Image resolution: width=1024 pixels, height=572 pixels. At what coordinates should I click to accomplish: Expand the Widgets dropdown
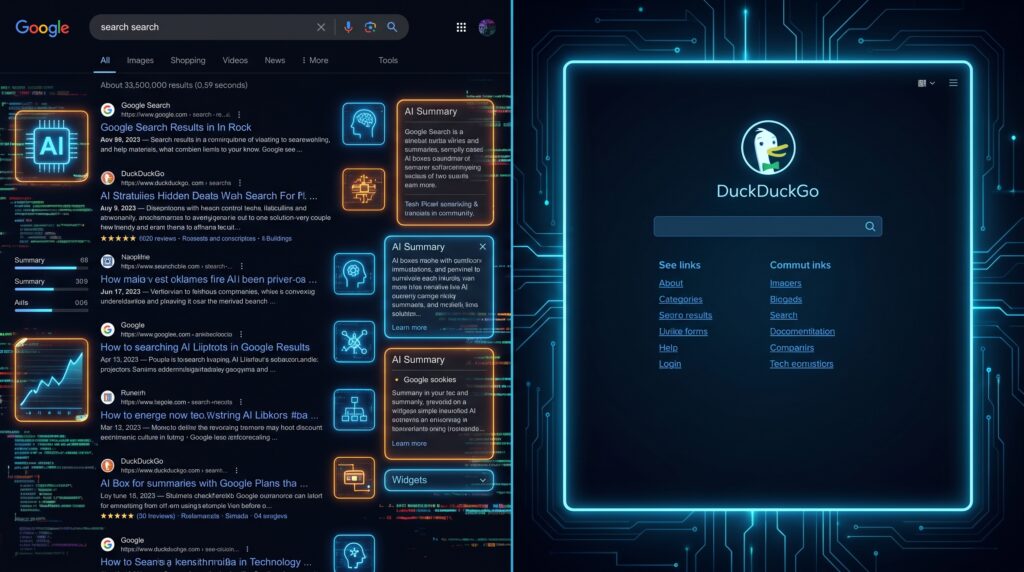(x=439, y=480)
